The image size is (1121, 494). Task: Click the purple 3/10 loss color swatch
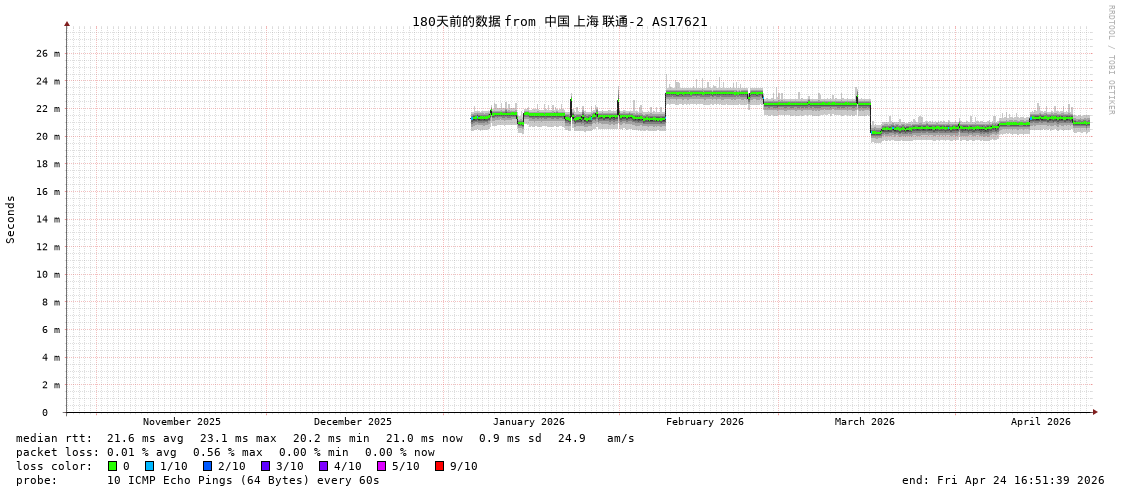[x=266, y=466]
